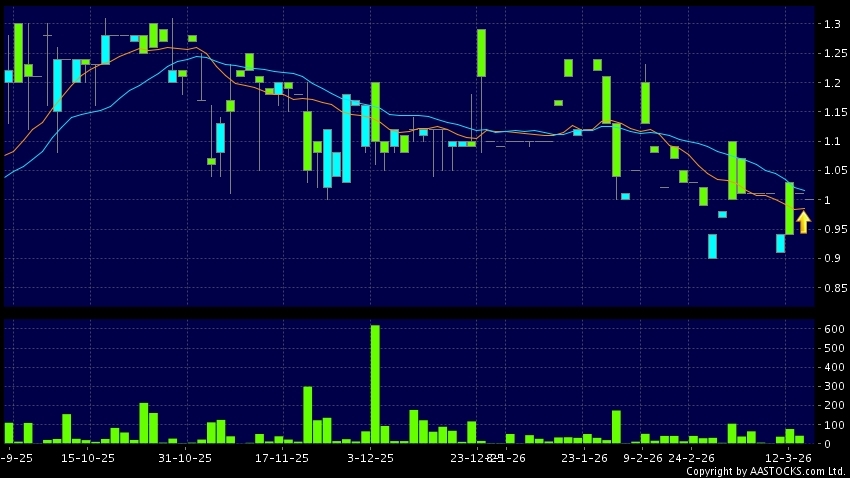
Task: Select the 15-10-25 date label
Action: coord(88,457)
